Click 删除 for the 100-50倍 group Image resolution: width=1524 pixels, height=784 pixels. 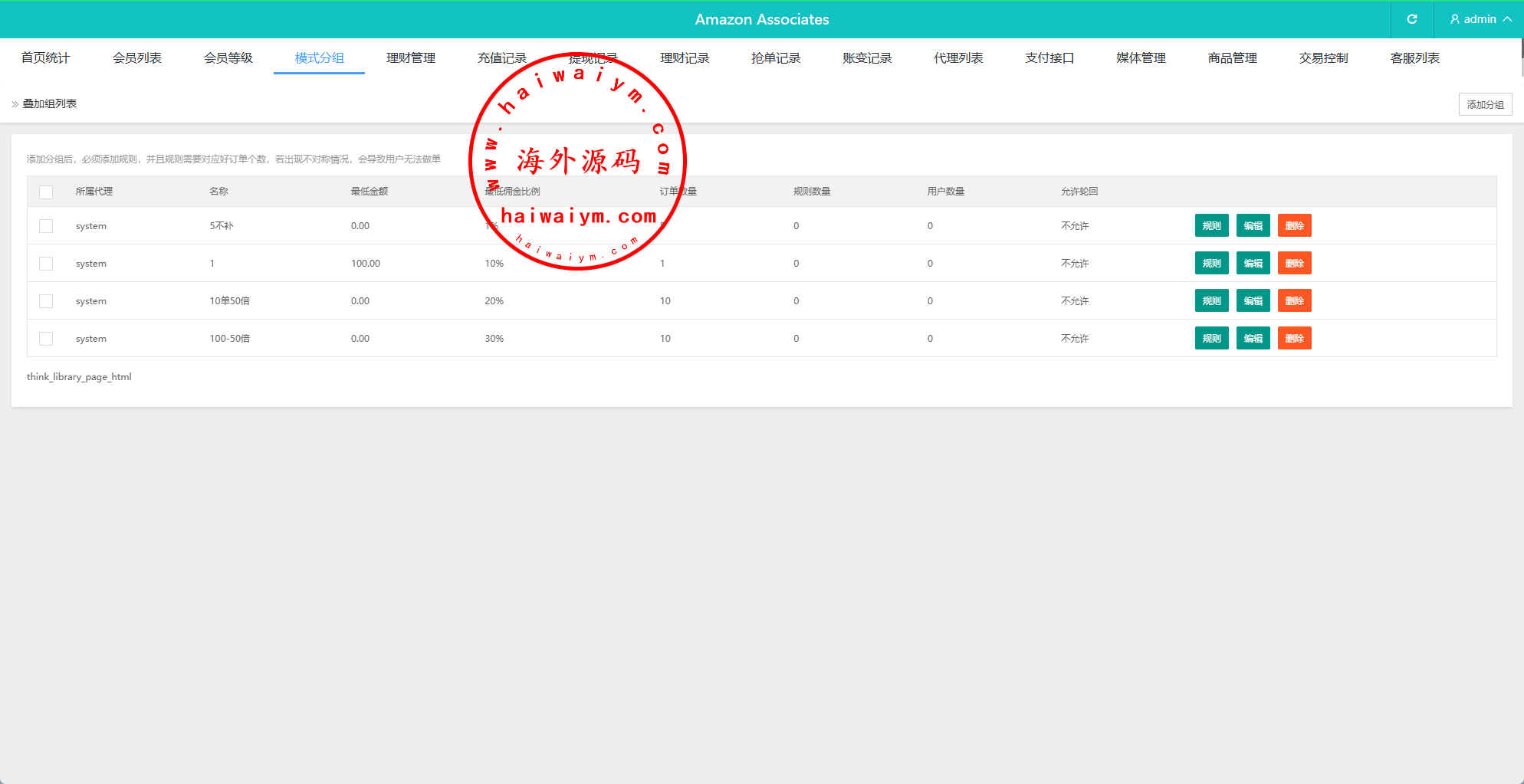(1294, 339)
